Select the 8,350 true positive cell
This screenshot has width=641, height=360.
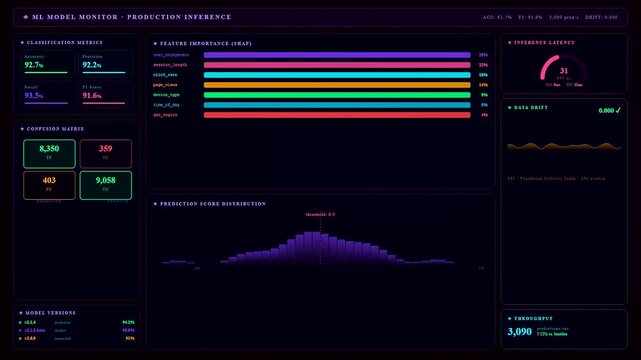pyautogui.click(x=49, y=154)
